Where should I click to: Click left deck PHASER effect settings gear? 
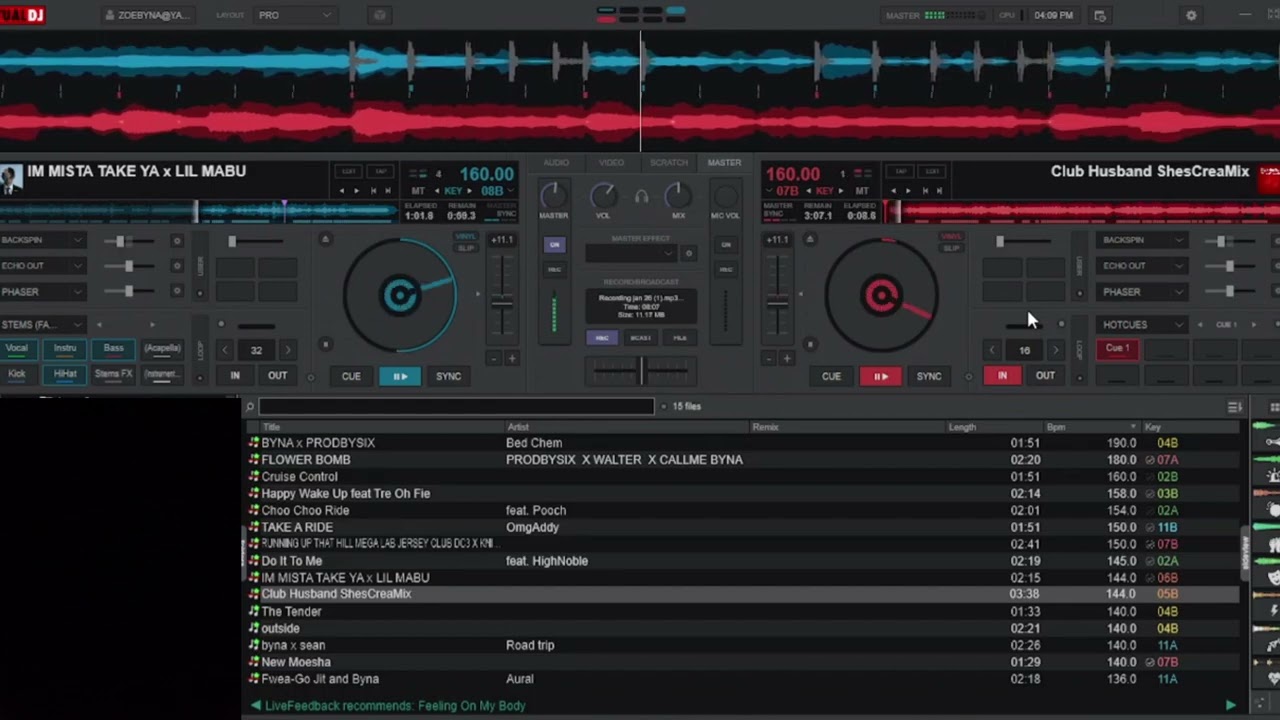[x=177, y=292]
